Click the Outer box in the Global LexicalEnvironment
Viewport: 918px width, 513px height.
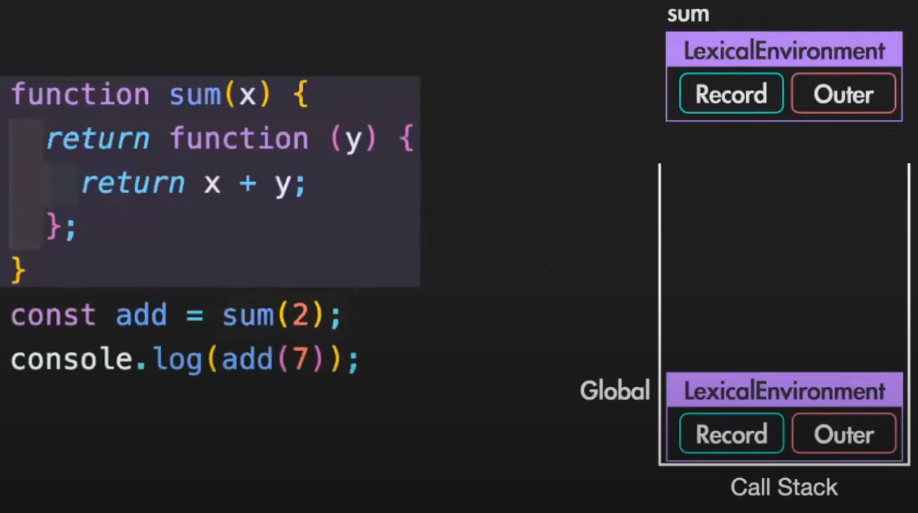844,433
